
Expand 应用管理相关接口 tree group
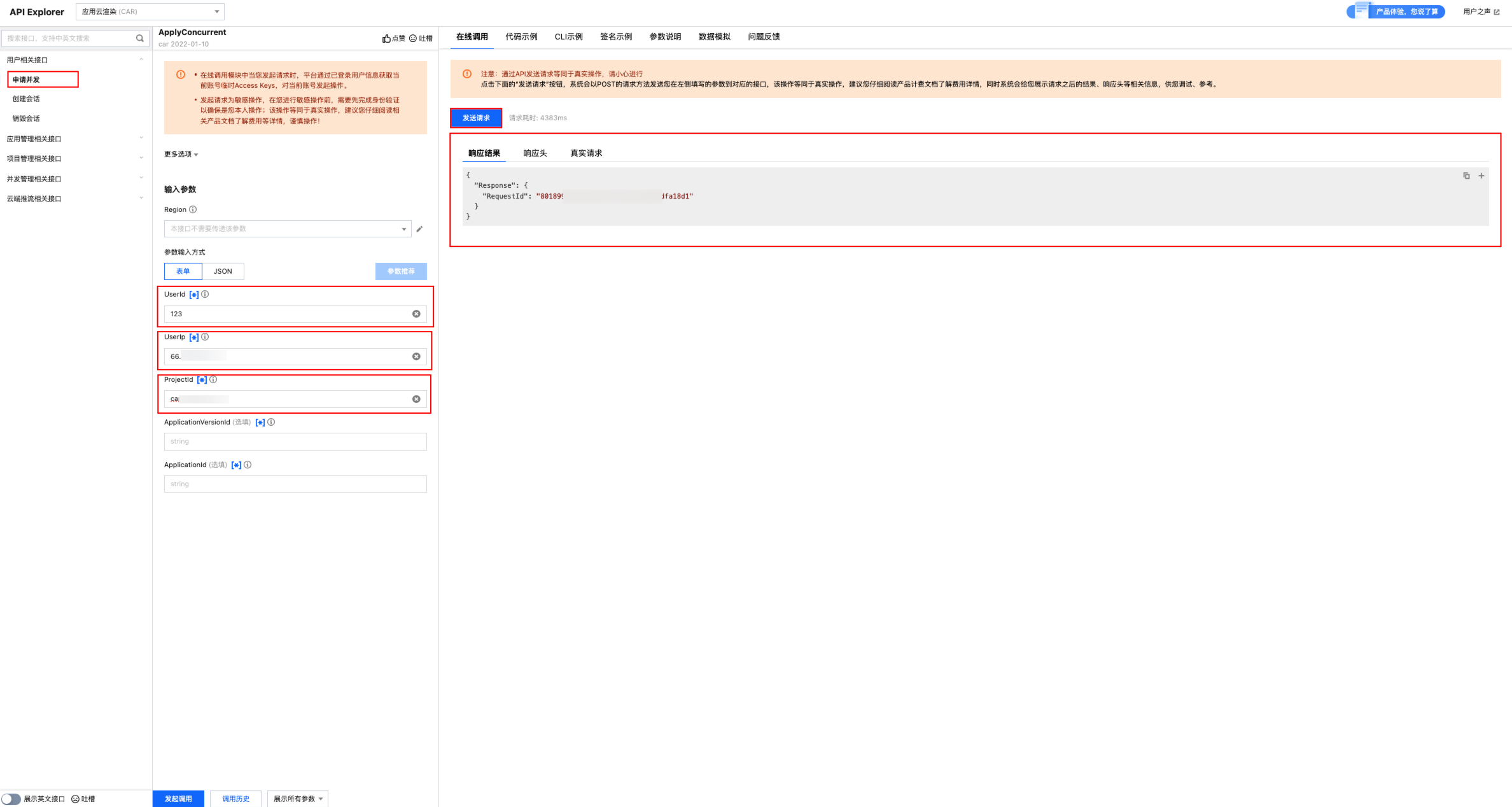(x=34, y=139)
